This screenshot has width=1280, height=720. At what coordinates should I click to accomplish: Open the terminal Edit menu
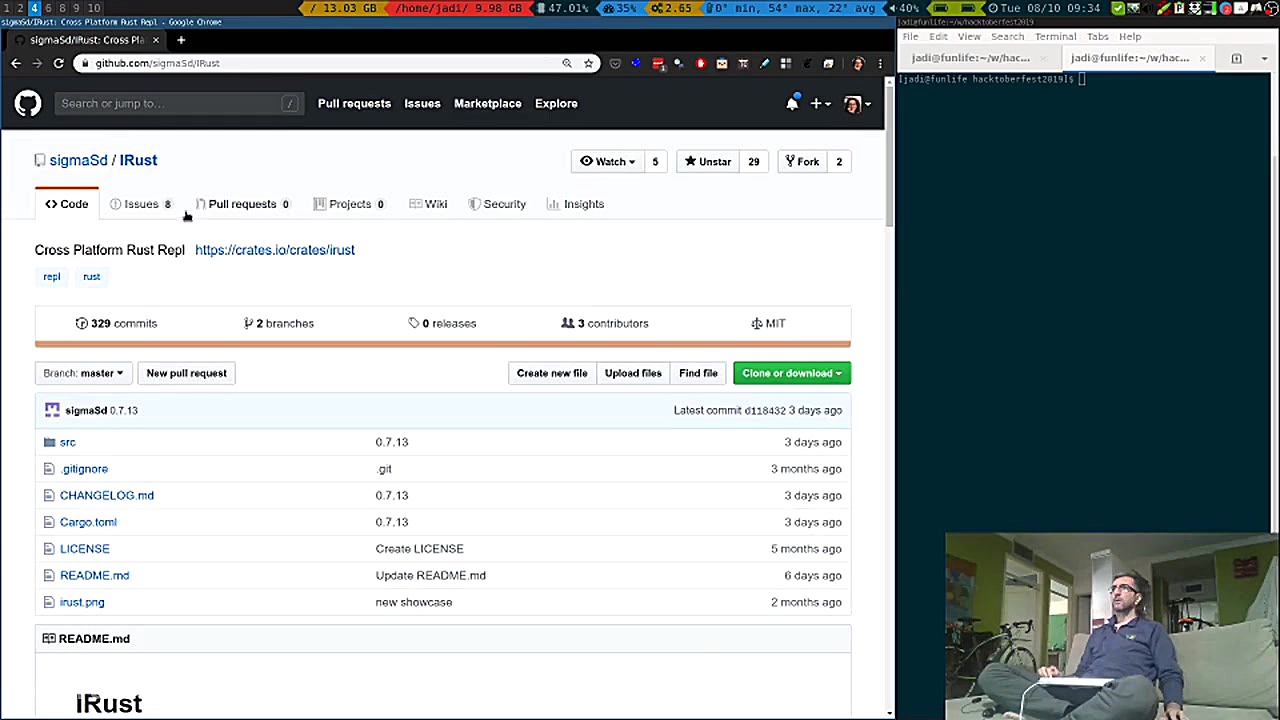tap(938, 37)
